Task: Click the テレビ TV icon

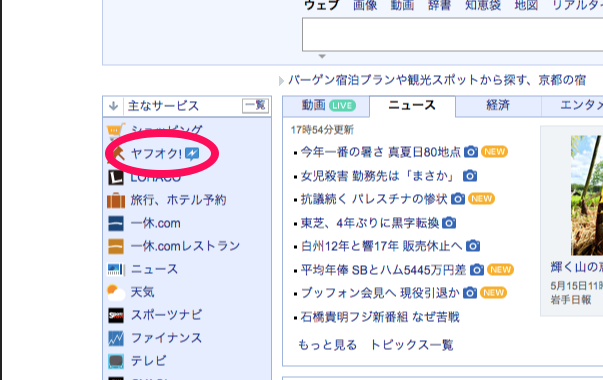Action: click(x=116, y=362)
